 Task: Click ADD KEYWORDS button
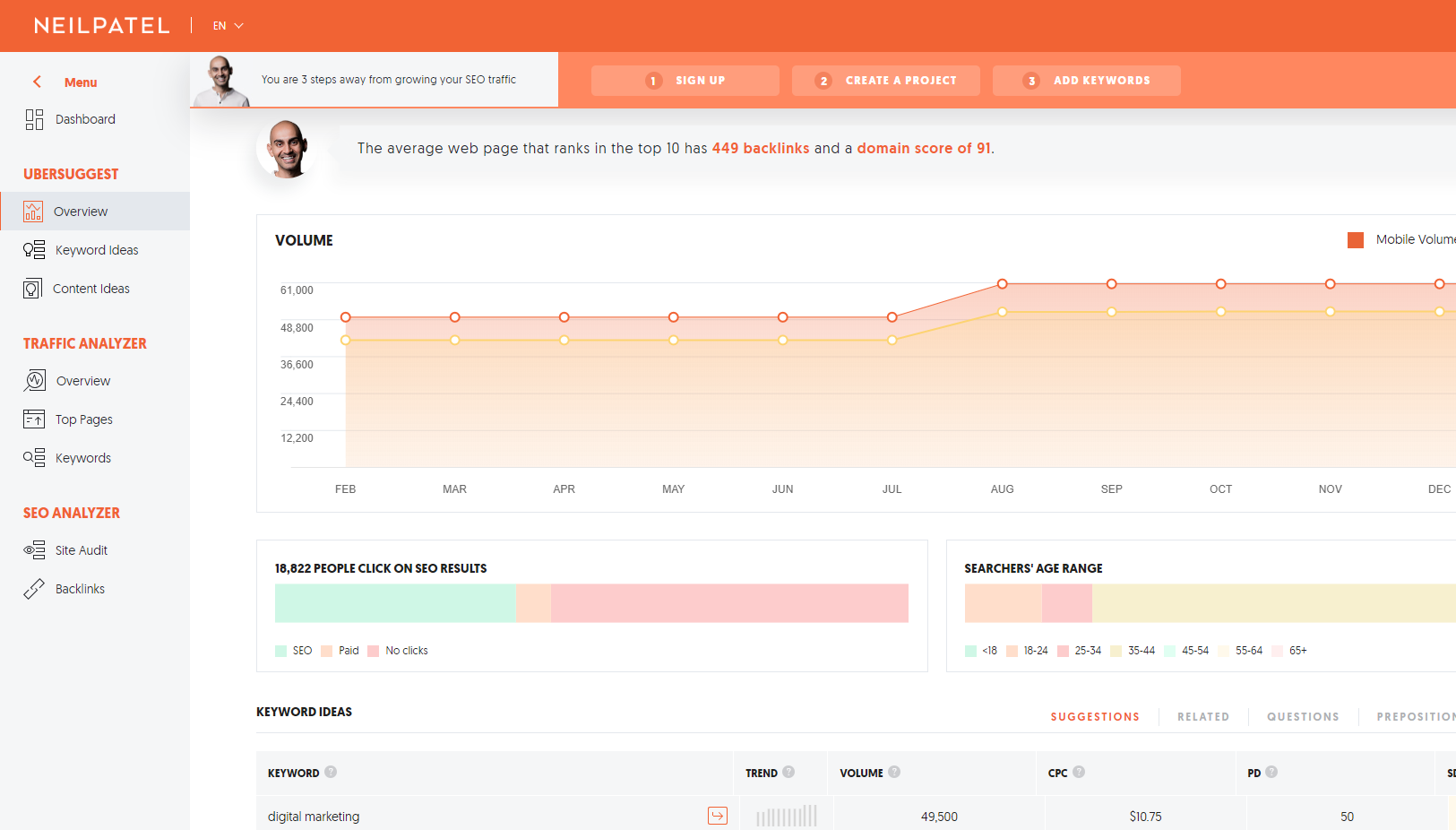(1087, 81)
